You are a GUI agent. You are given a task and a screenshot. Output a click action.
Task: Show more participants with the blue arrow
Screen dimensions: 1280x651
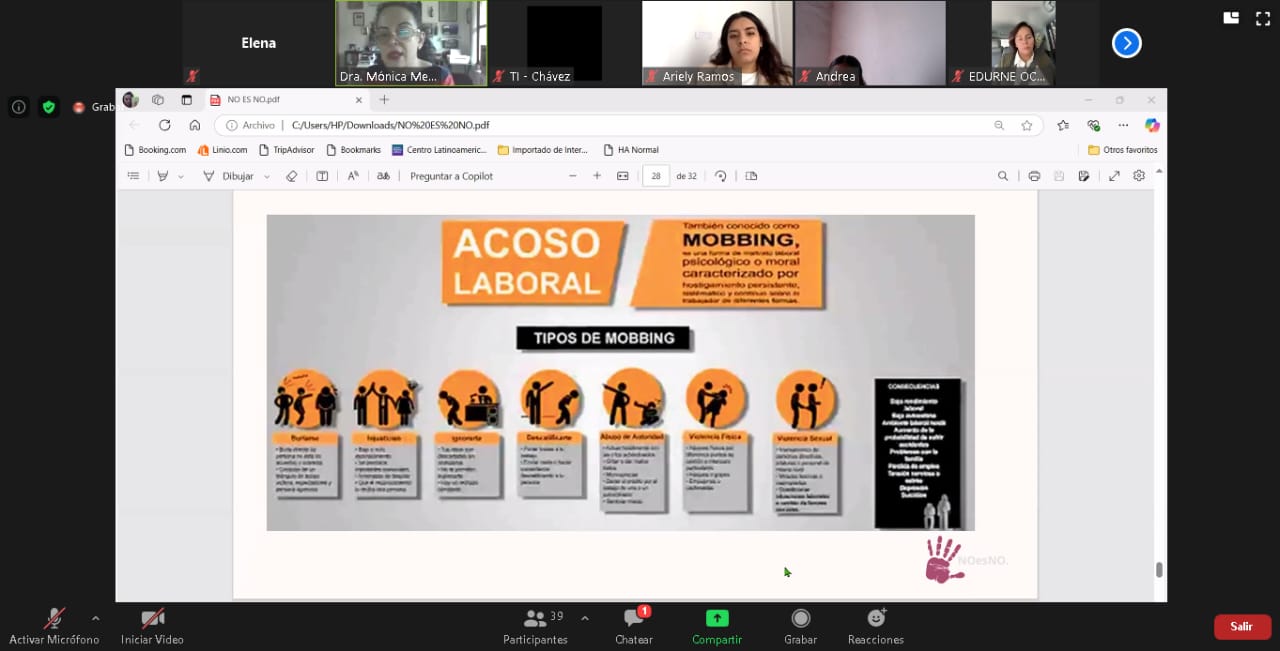click(x=1127, y=43)
